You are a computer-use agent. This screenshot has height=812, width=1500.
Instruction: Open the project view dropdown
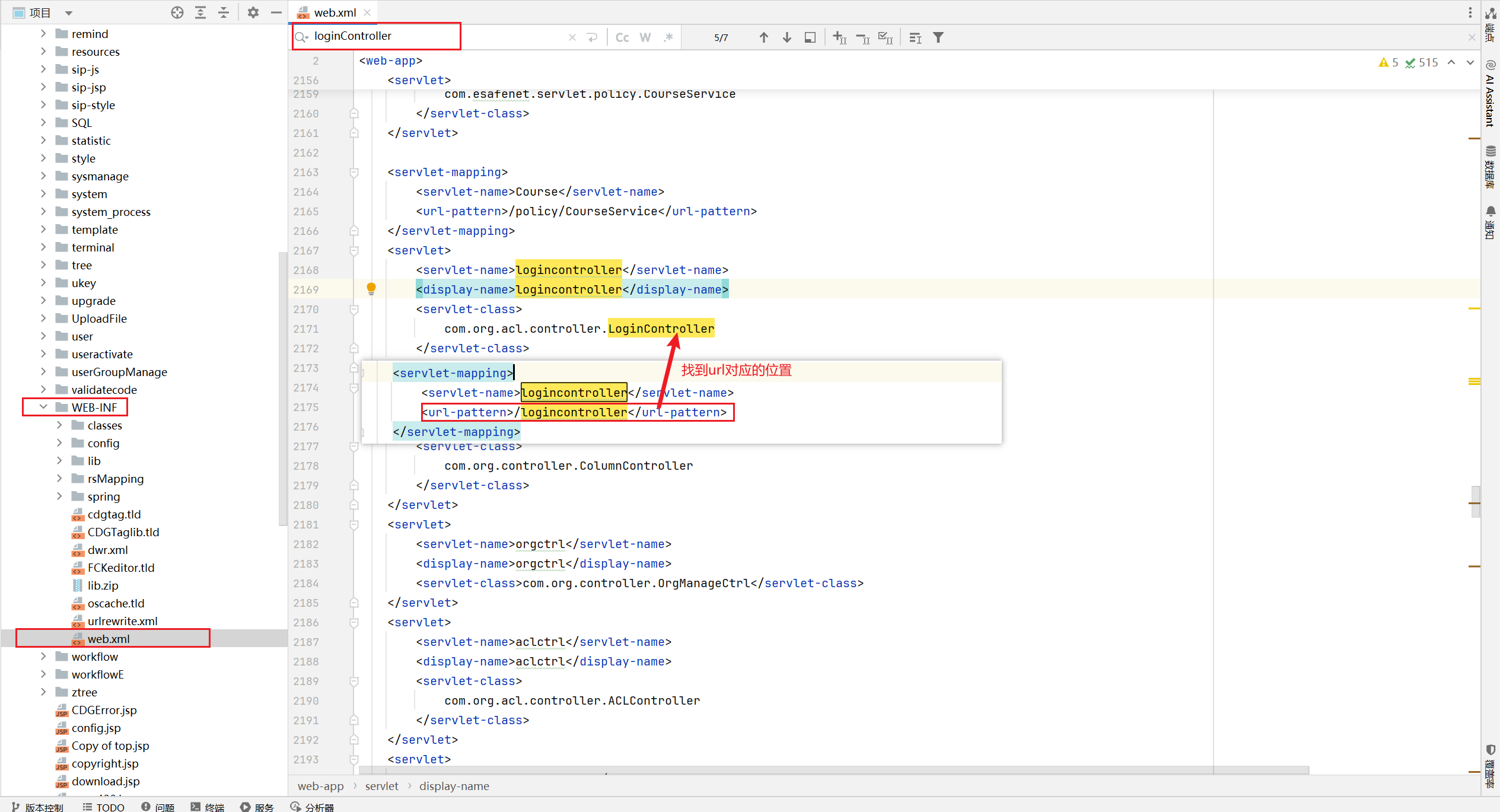[x=69, y=13]
